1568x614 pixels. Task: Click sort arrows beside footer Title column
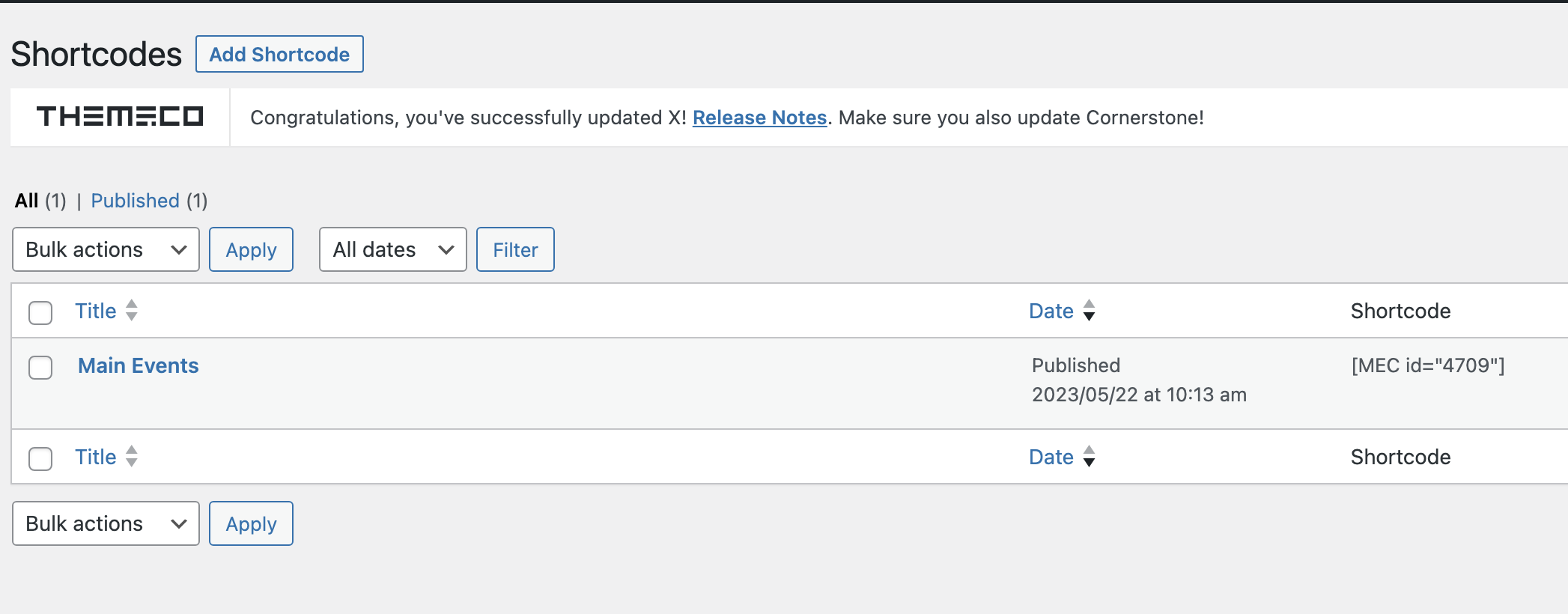tap(132, 456)
